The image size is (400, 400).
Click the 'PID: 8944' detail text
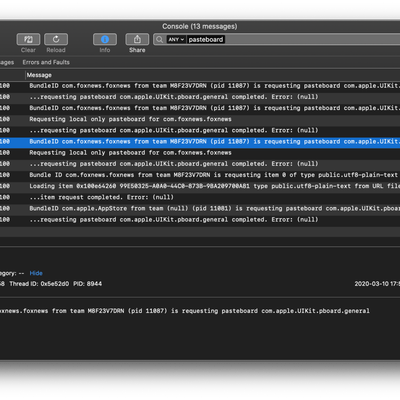(x=88, y=284)
